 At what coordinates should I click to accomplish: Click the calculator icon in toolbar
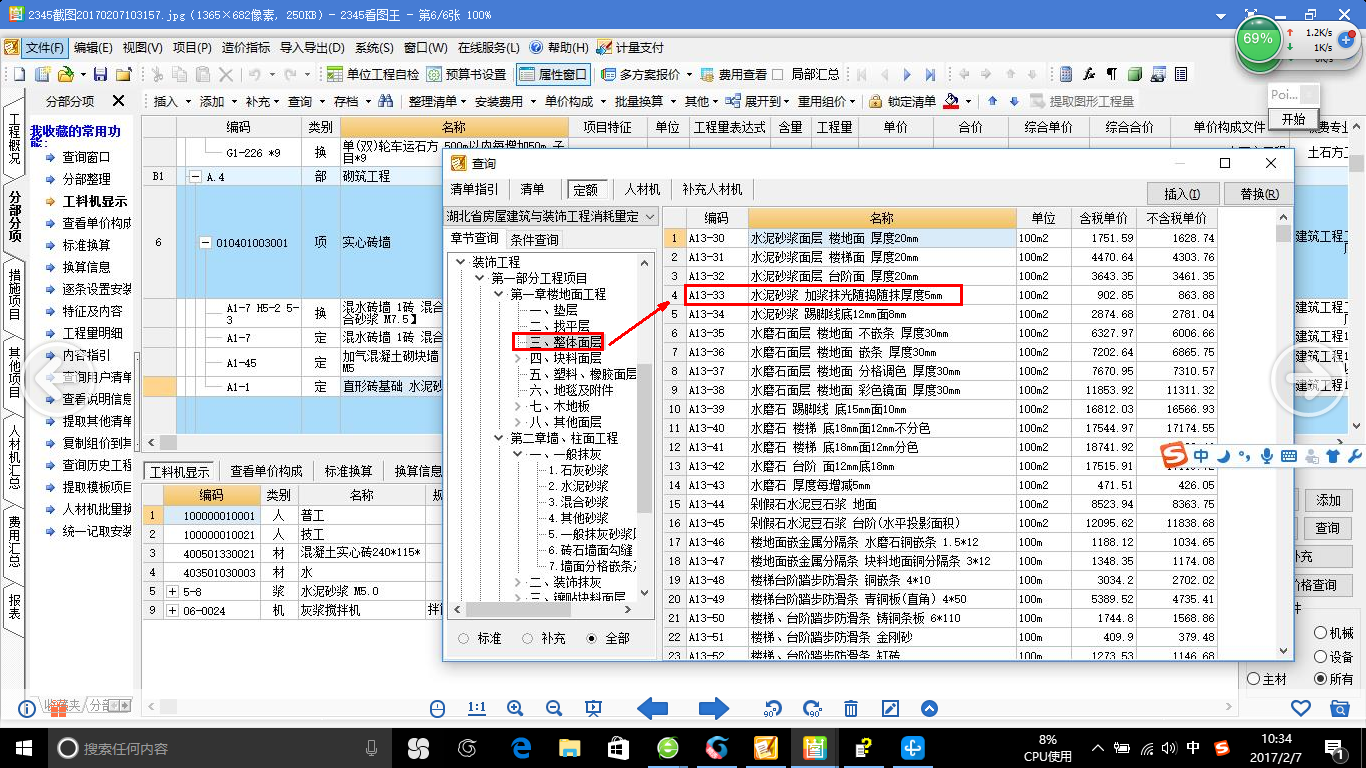click(x=1066, y=75)
